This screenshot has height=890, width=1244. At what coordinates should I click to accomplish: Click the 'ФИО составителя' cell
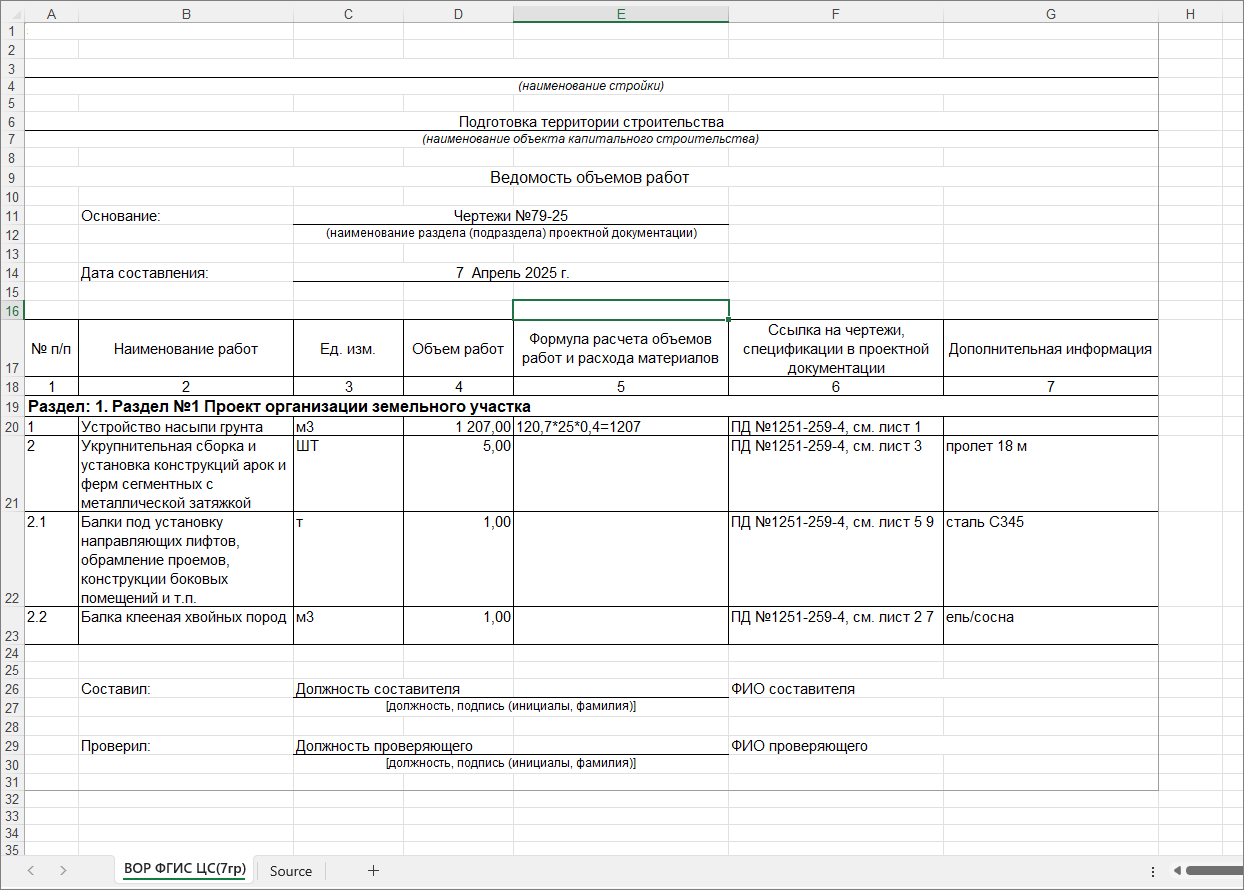coord(835,689)
